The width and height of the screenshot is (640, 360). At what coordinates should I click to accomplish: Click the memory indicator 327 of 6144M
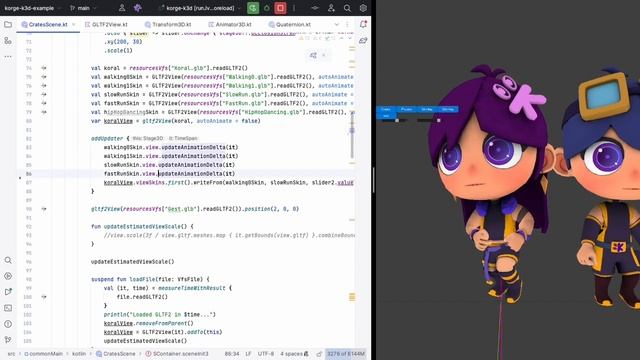(346, 354)
